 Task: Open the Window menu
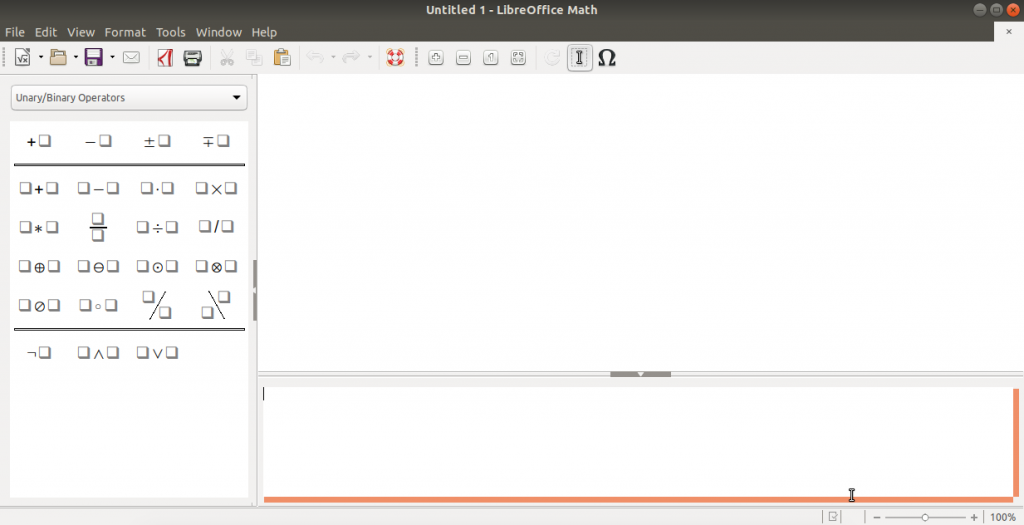click(219, 32)
